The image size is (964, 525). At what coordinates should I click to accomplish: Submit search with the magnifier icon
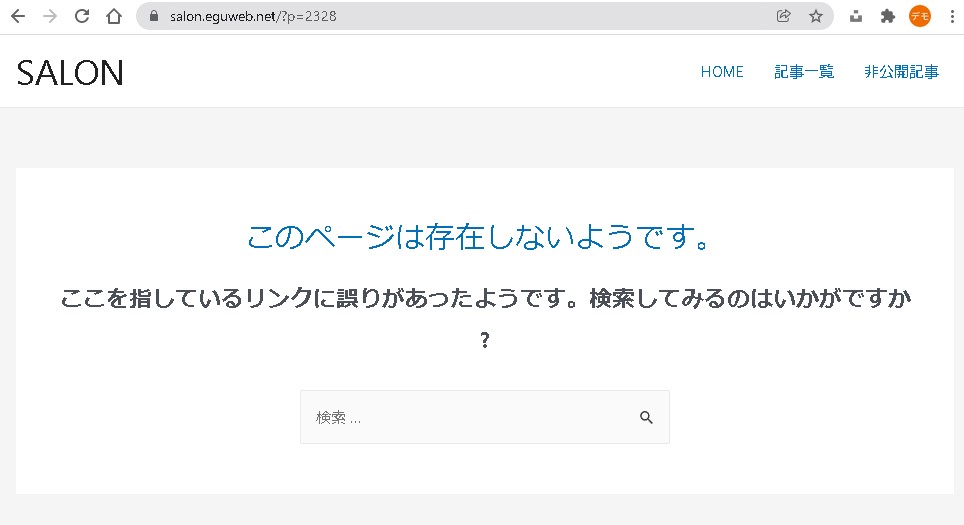[646, 418]
